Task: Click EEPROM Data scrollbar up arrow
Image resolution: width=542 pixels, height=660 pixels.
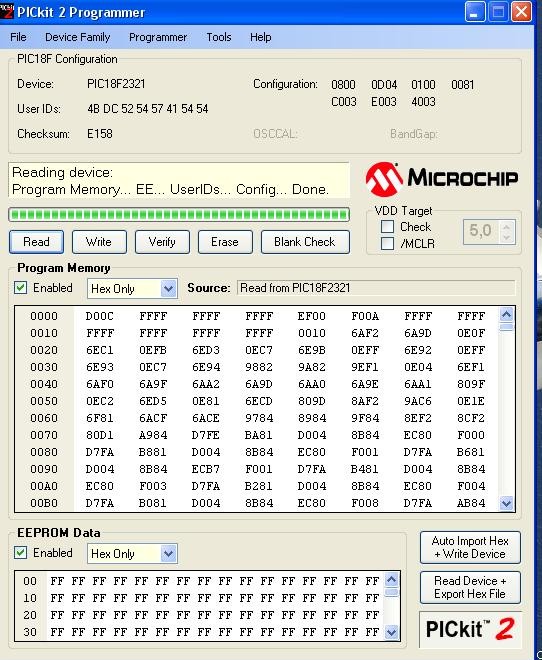Action: coord(391,580)
